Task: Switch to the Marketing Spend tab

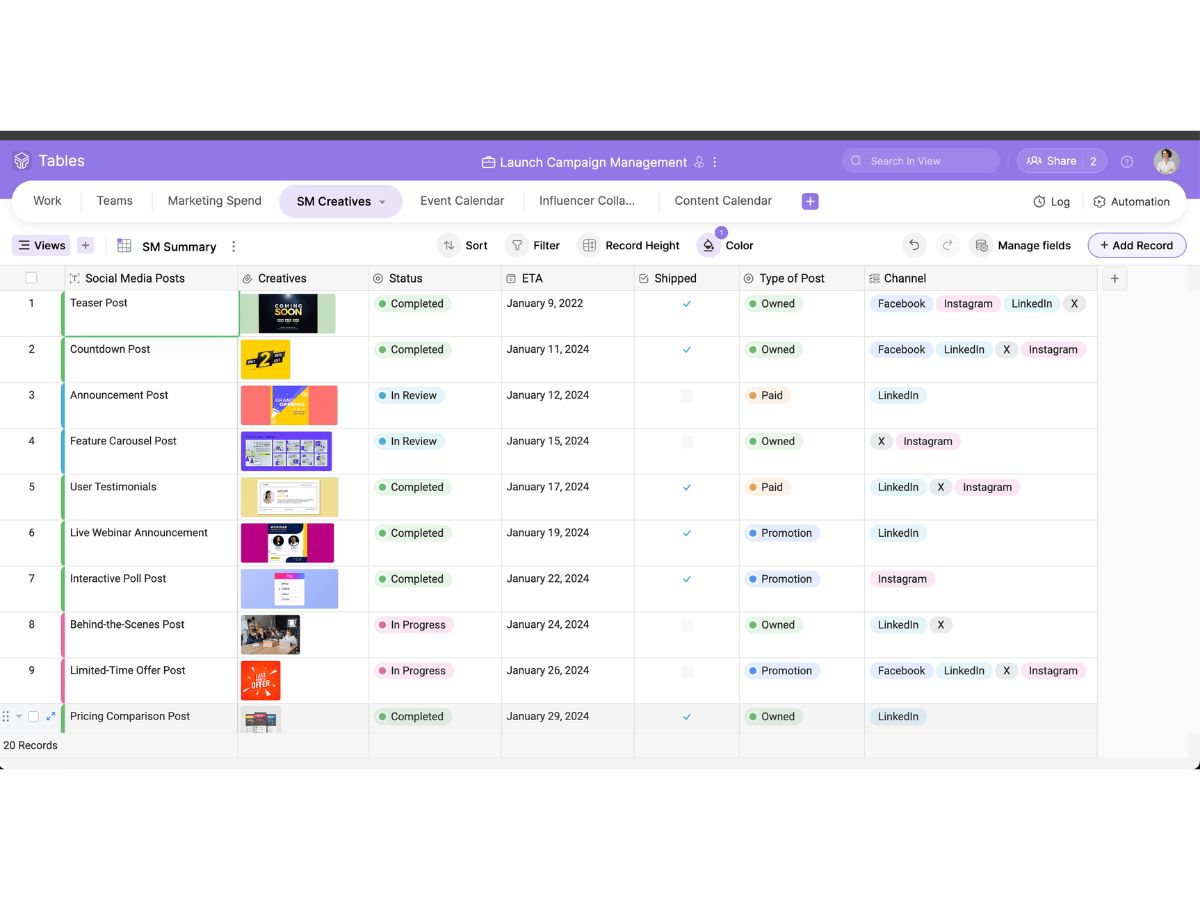Action: point(214,201)
